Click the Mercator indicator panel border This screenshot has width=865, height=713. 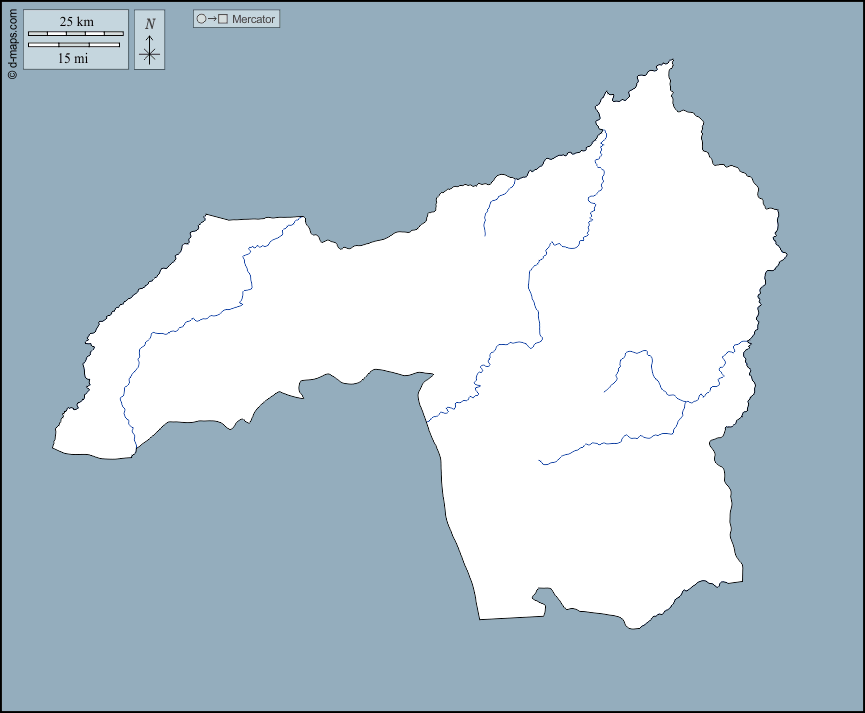pyautogui.click(x=236, y=11)
